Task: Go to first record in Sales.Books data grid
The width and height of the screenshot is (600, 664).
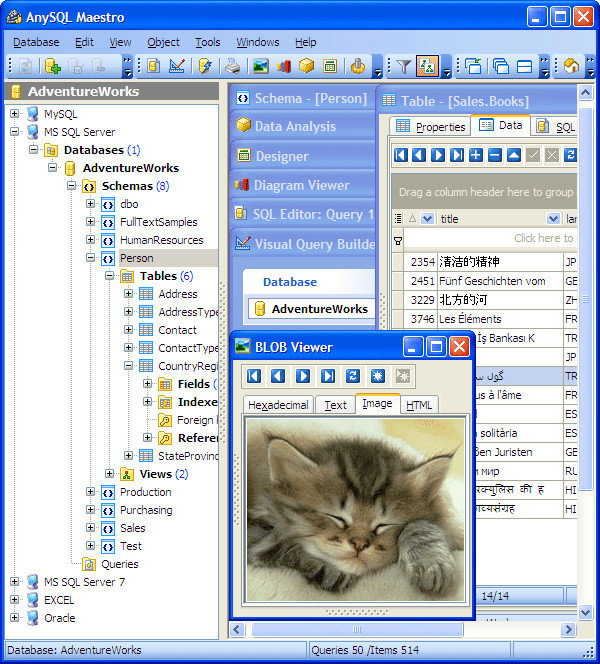Action: point(401,155)
